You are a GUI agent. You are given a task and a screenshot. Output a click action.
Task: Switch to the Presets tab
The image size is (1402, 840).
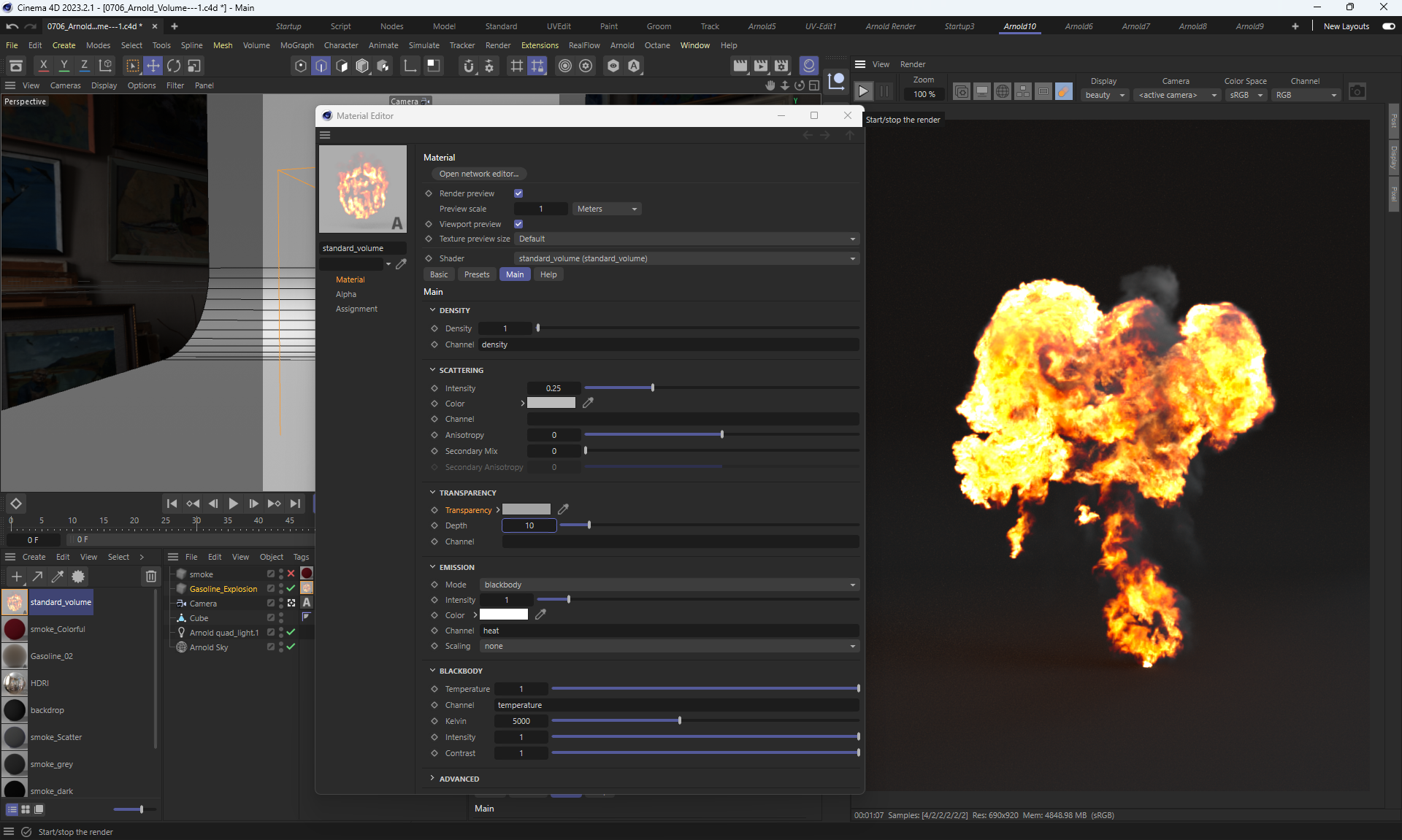pos(476,274)
